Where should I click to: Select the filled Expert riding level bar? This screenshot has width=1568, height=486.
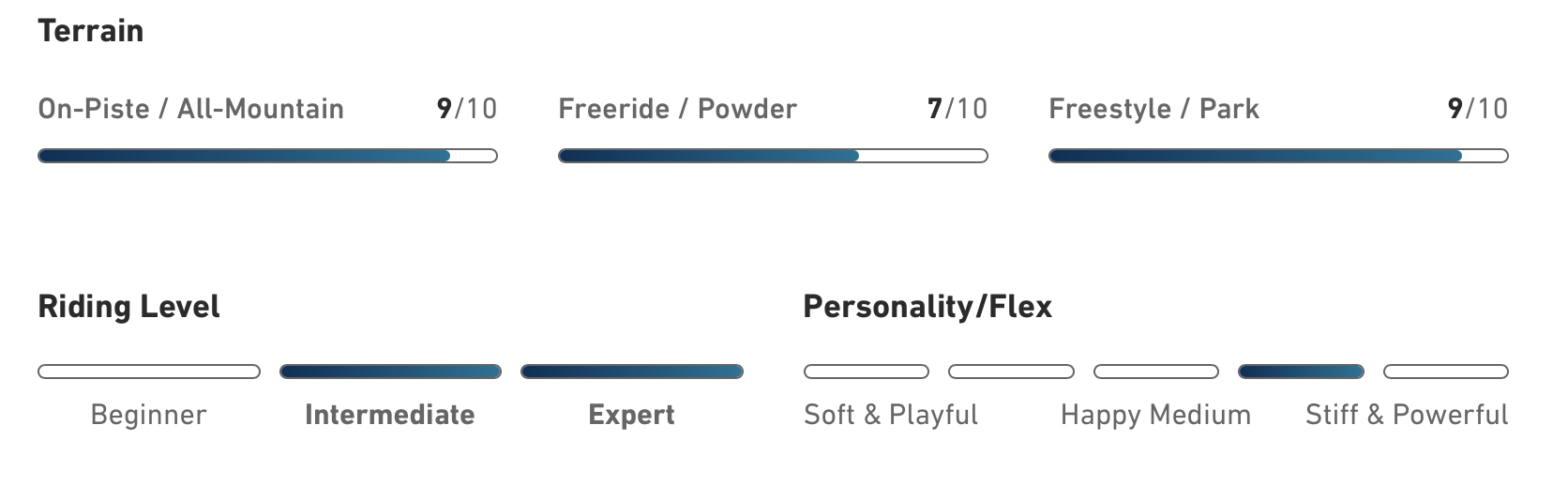632,372
